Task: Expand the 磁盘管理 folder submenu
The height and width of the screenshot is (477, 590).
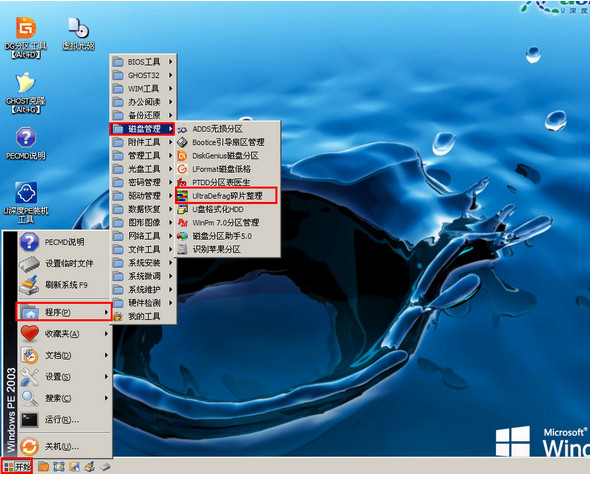Action: [x=143, y=129]
